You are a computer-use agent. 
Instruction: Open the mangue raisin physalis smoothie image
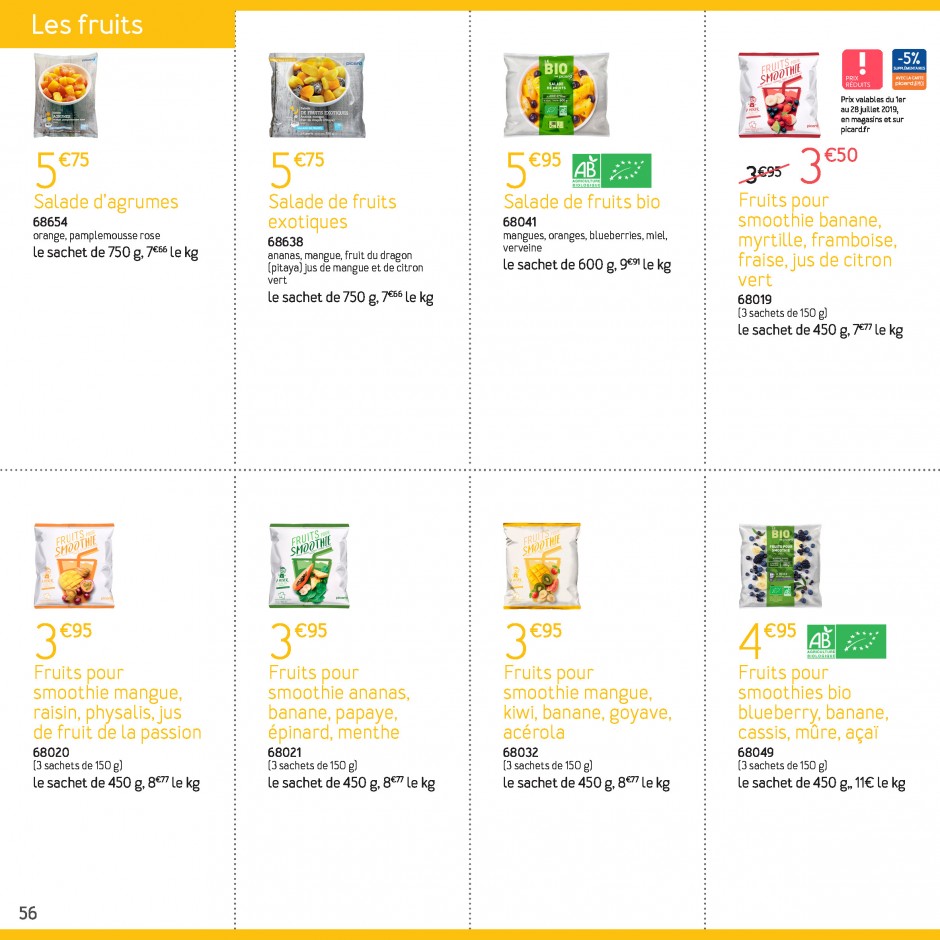[74, 566]
